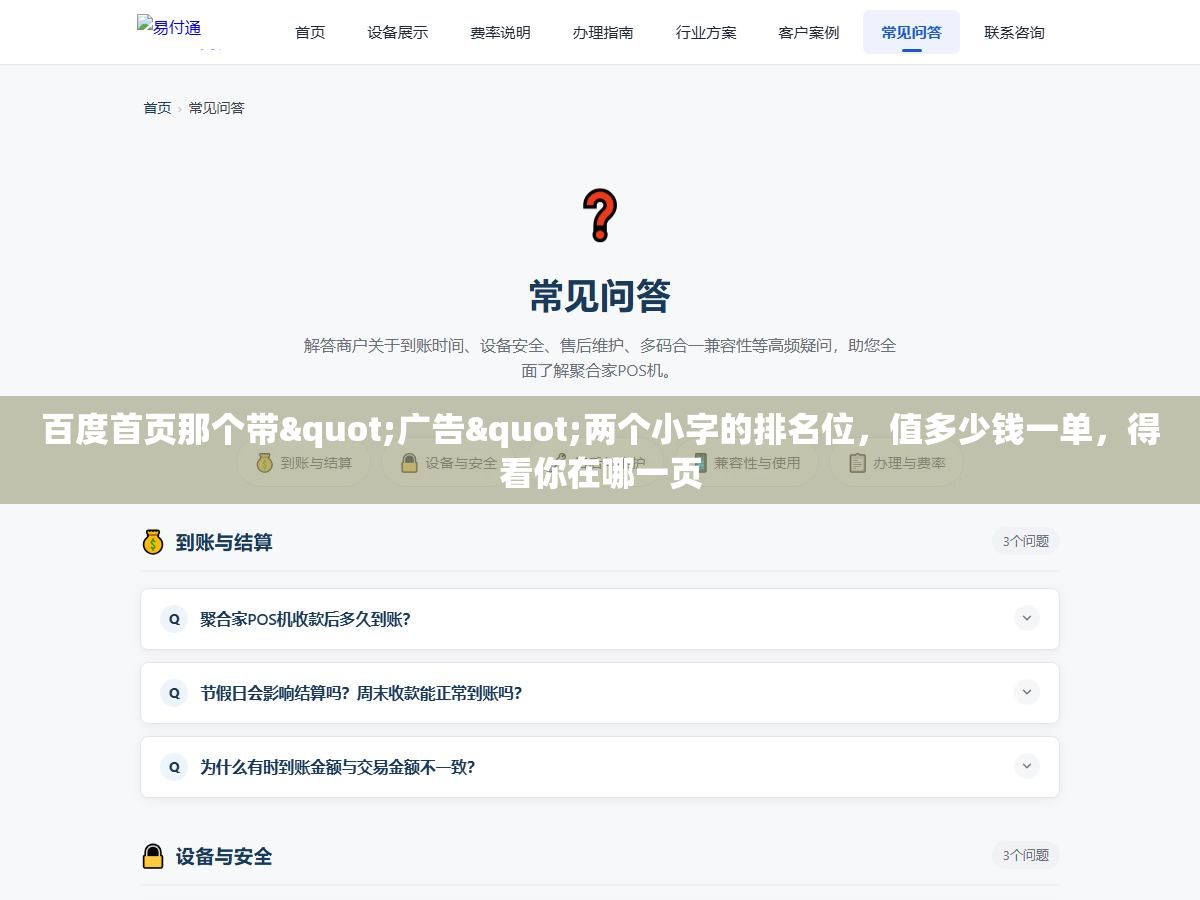Expand chevron for 节假日会影响结算吗 question
Image resolution: width=1200 pixels, height=900 pixels.
coord(1027,692)
